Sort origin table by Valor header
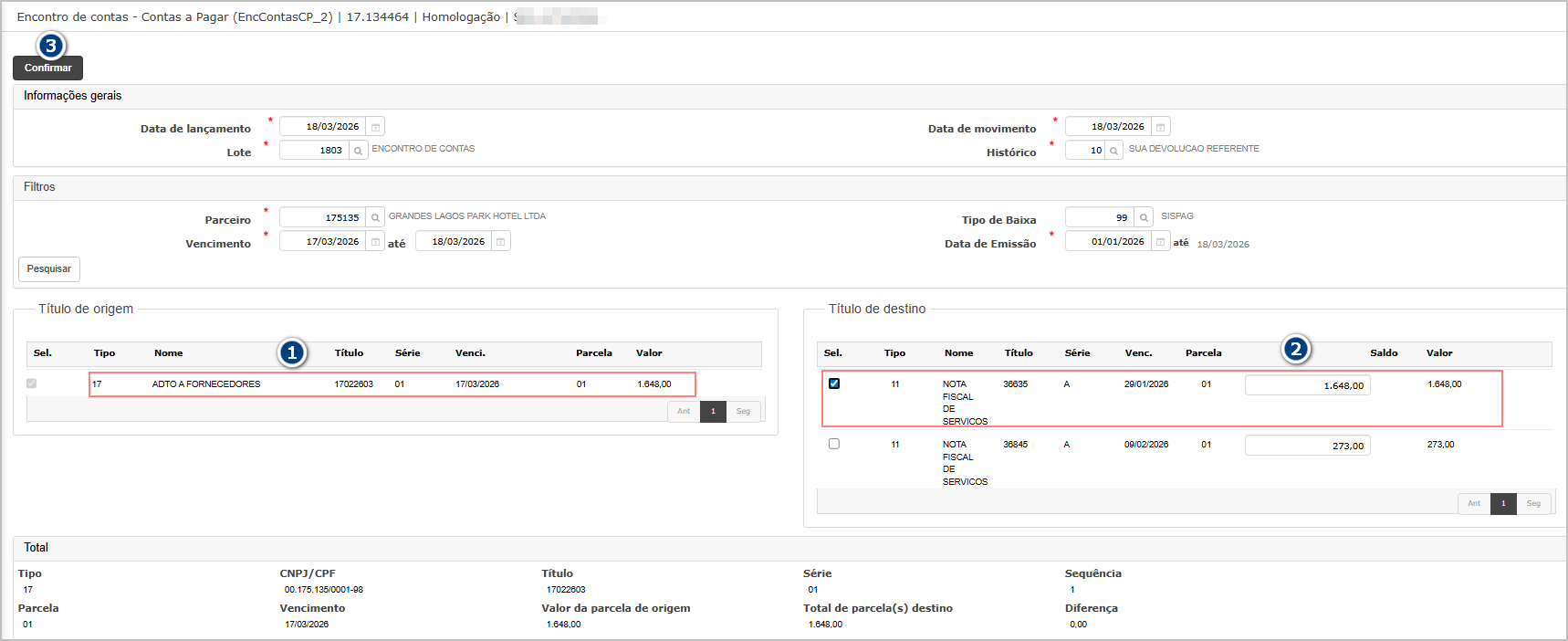This screenshot has width=1568, height=641. pyautogui.click(x=649, y=353)
